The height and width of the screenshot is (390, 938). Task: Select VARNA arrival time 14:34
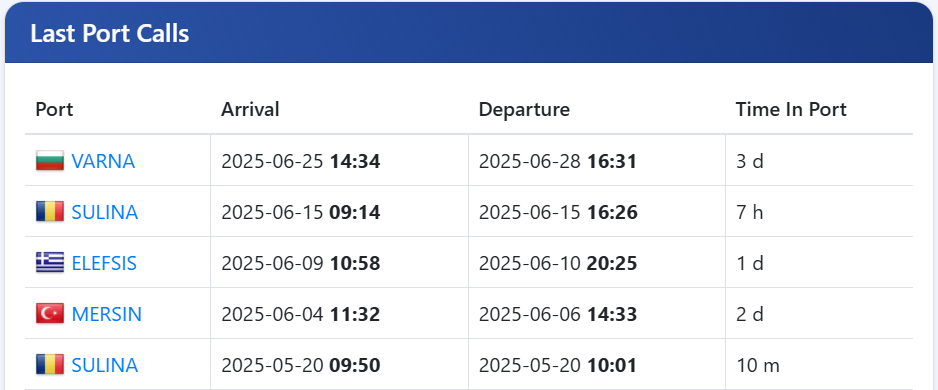coord(355,162)
